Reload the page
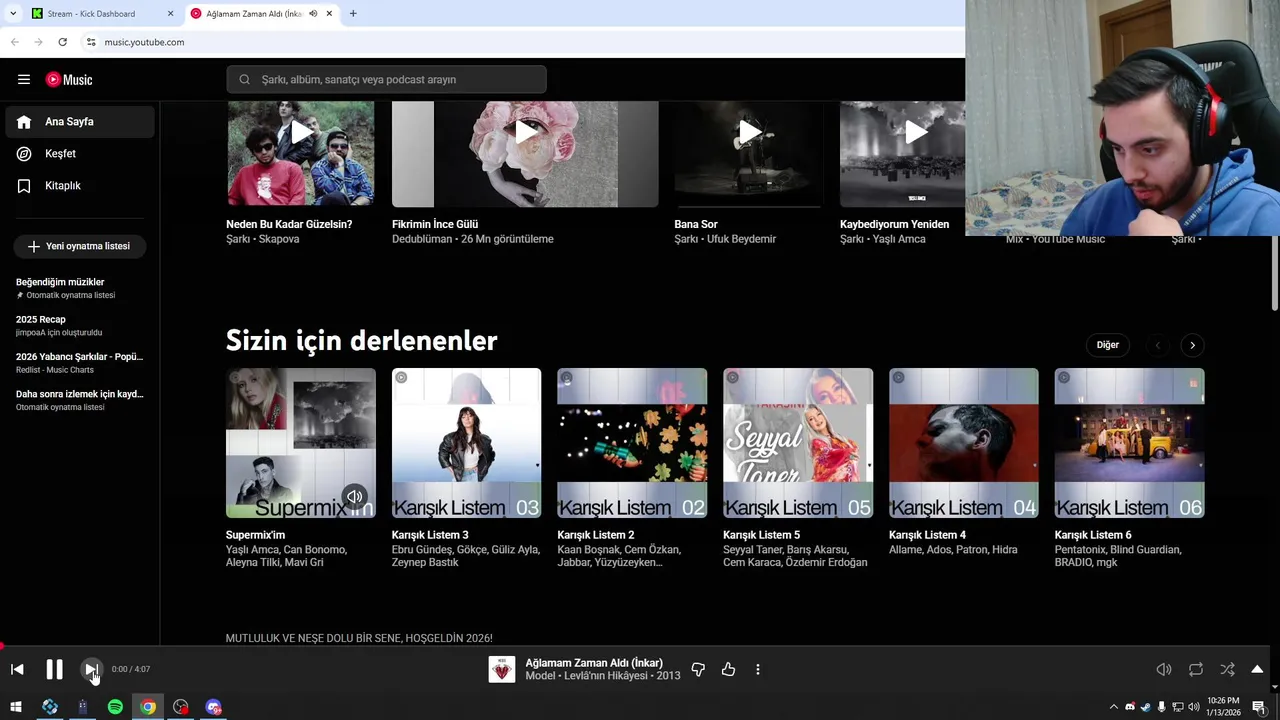This screenshot has height=720, width=1280. 62,42
